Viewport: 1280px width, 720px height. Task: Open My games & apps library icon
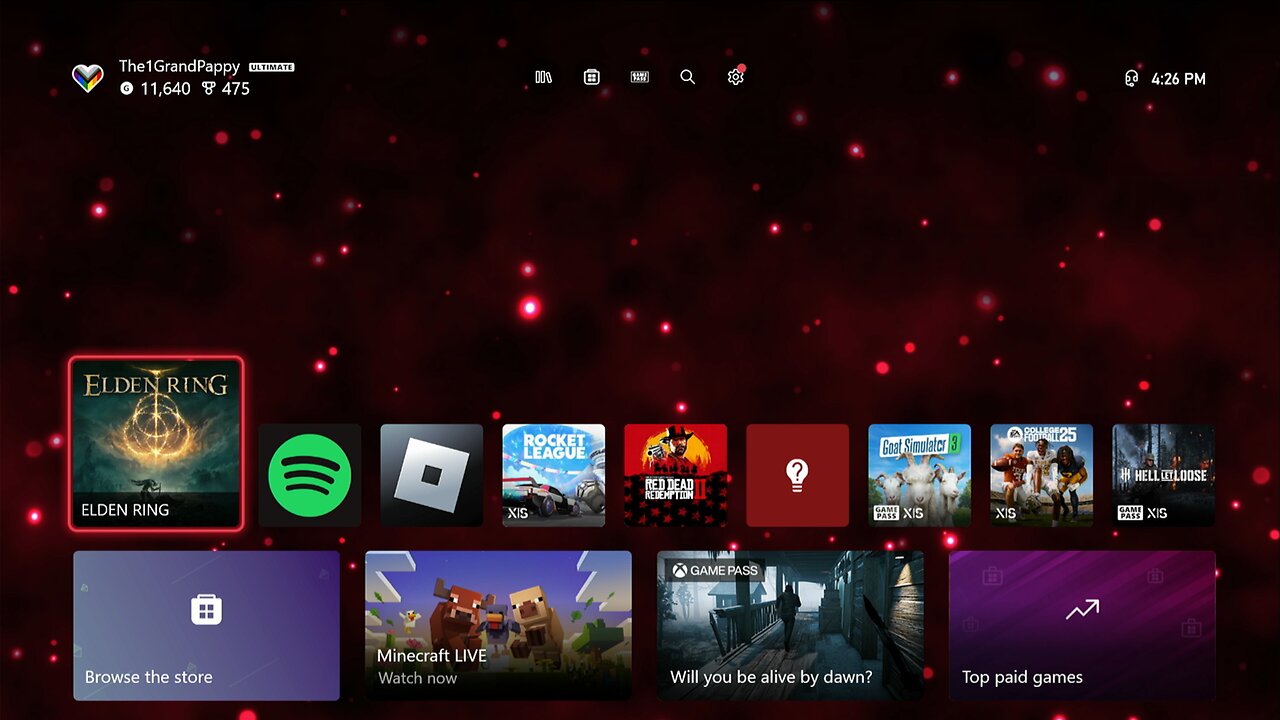pos(543,77)
